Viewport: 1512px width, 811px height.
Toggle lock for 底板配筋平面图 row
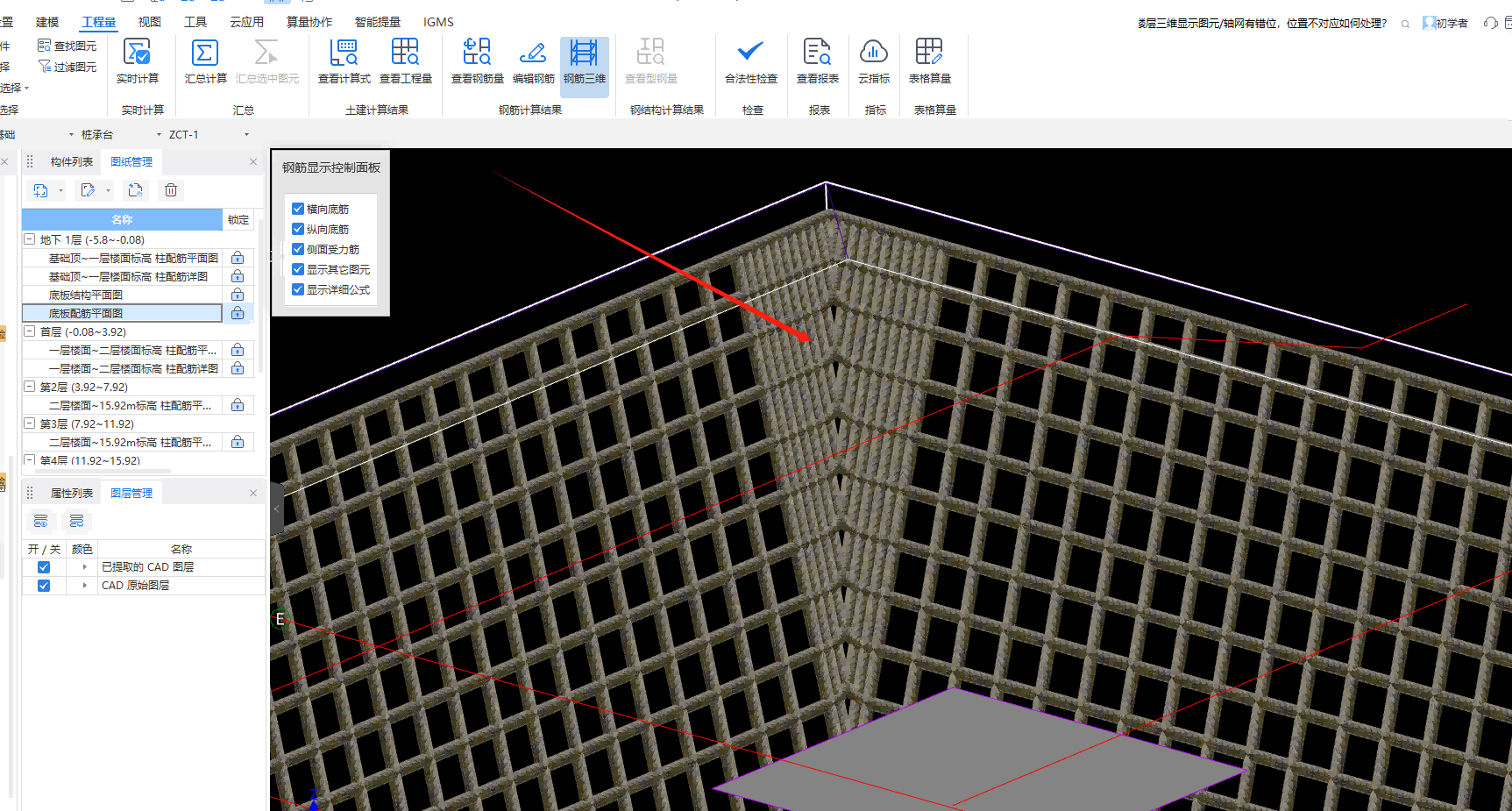(x=238, y=313)
